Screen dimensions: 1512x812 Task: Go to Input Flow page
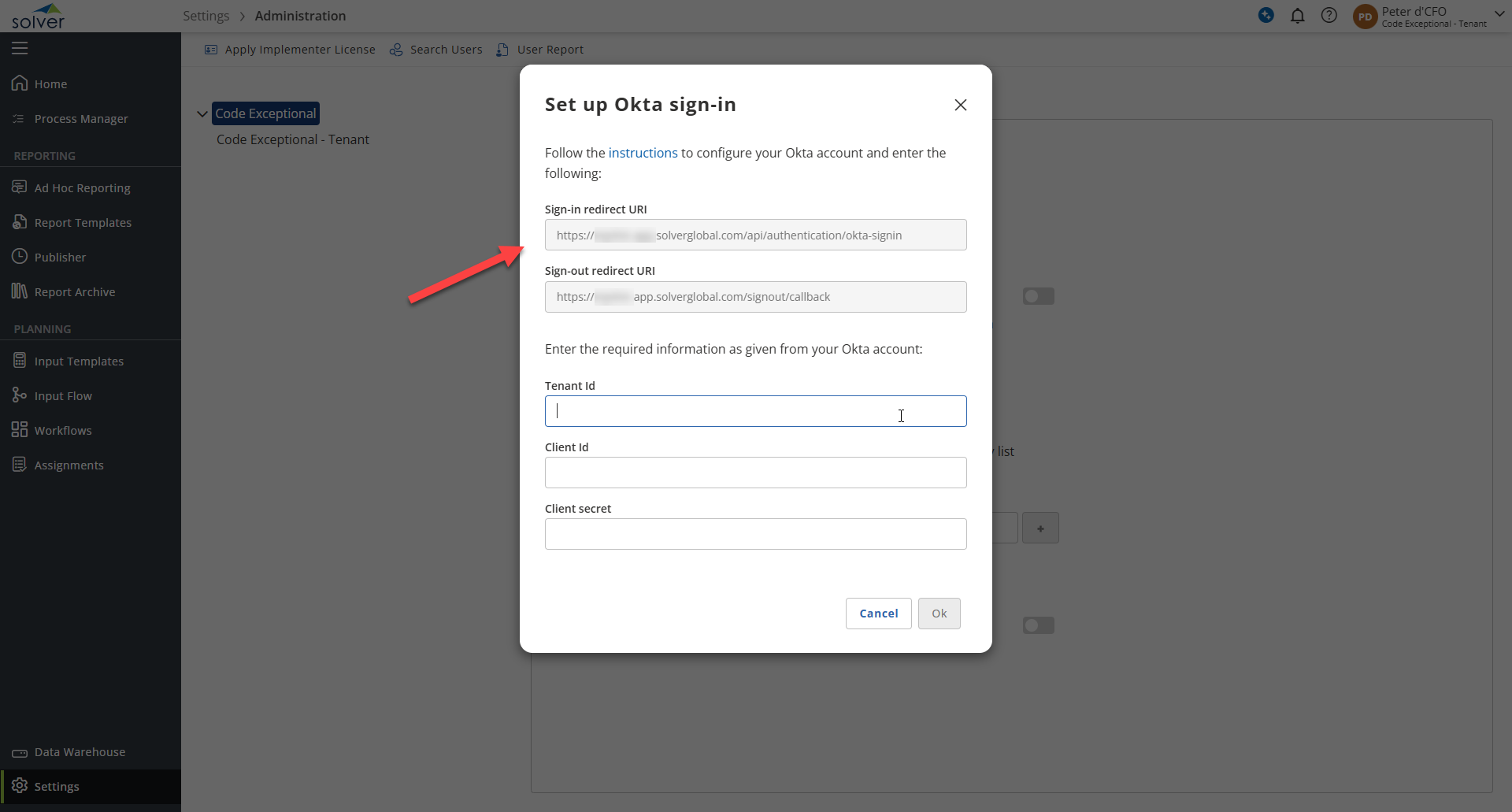pyautogui.click(x=63, y=396)
